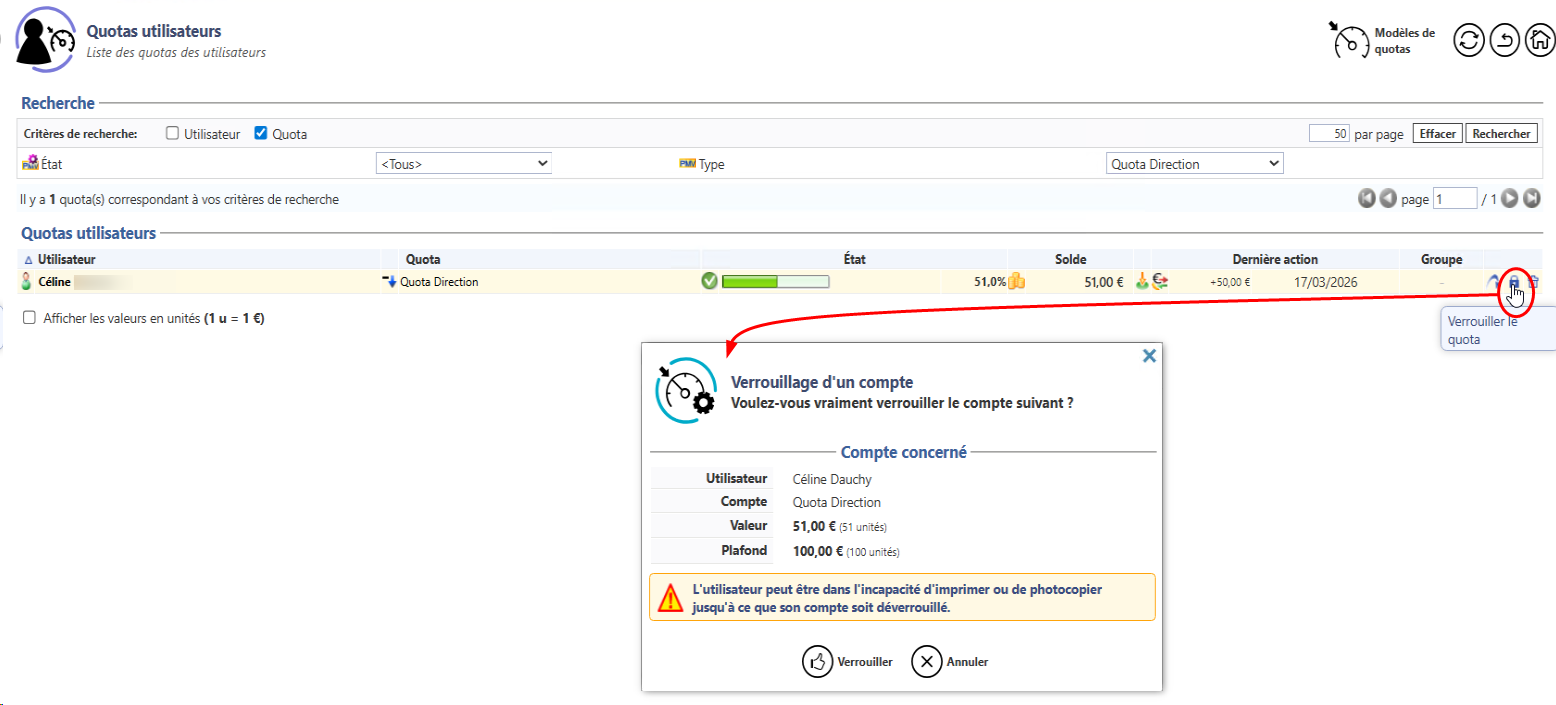Go to next page with the right arrow

1510,199
